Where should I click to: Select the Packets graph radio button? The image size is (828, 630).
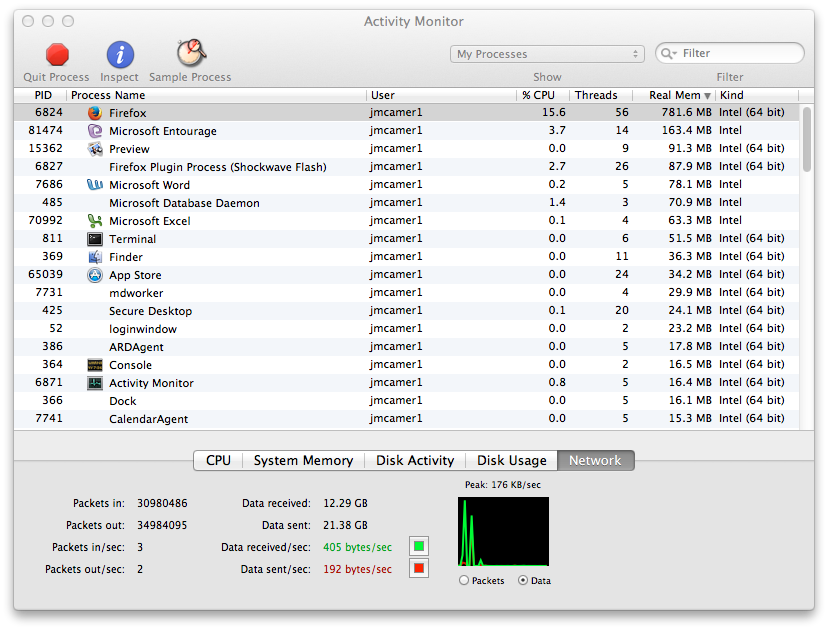point(464,580)
